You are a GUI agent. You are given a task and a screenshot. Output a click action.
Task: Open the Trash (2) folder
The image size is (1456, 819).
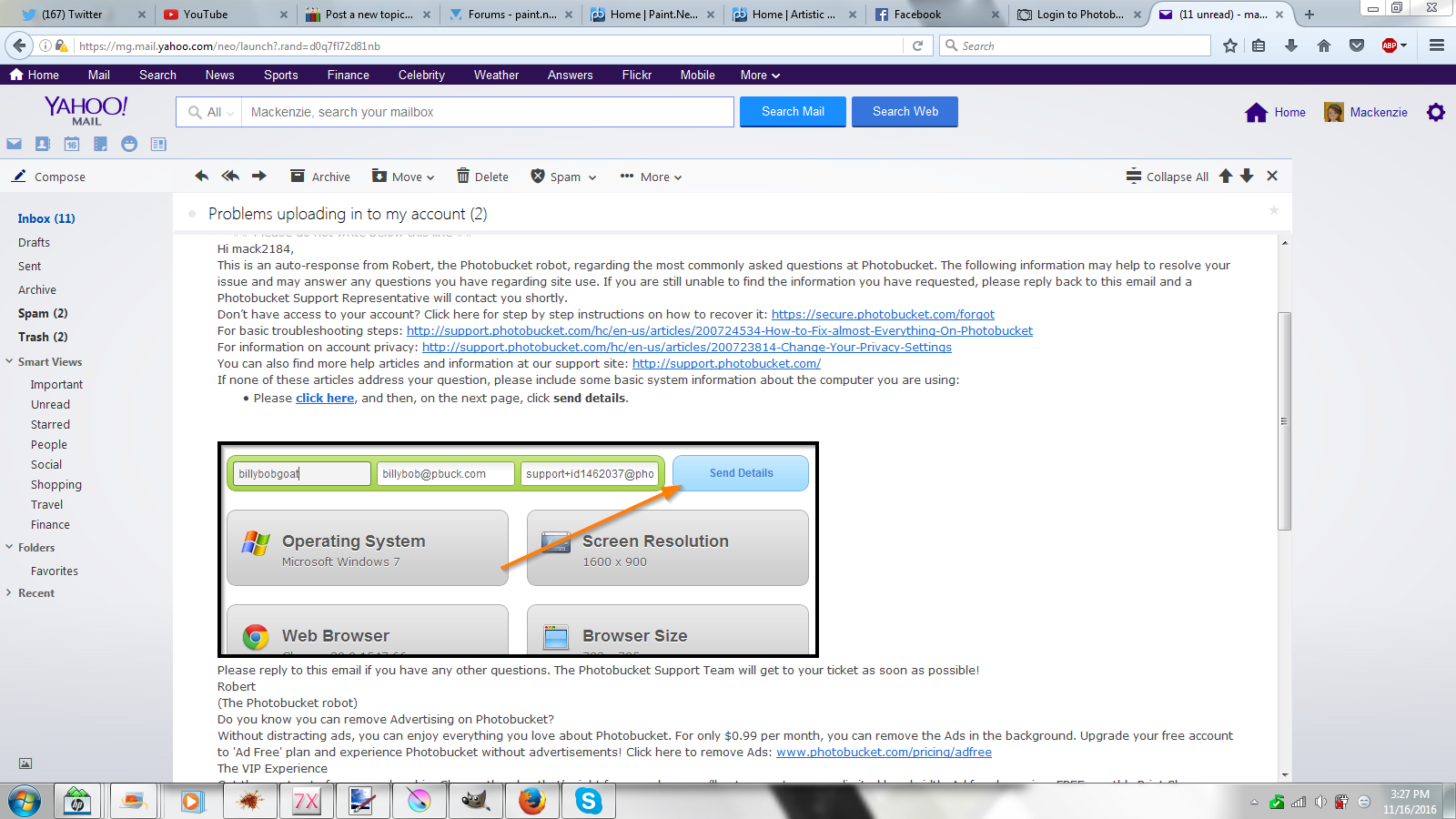click(x=43, y=337)
